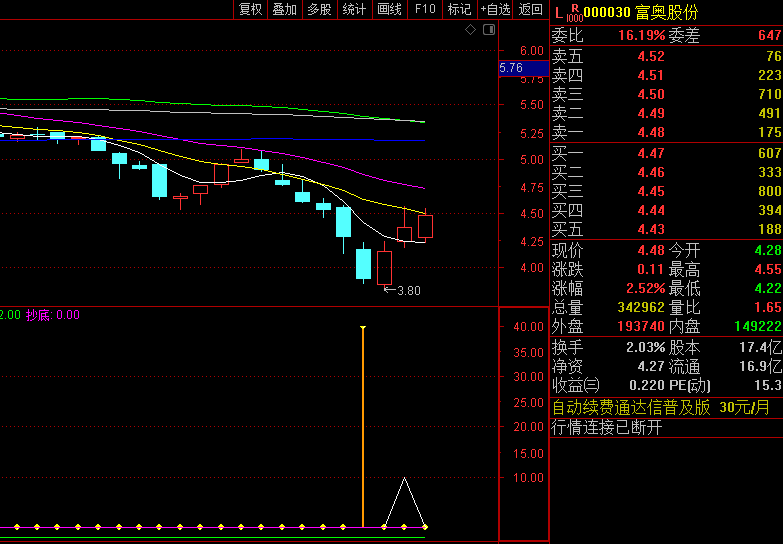Open the 统计 statistics tool

pyautogui.click(x=355, y=9)
